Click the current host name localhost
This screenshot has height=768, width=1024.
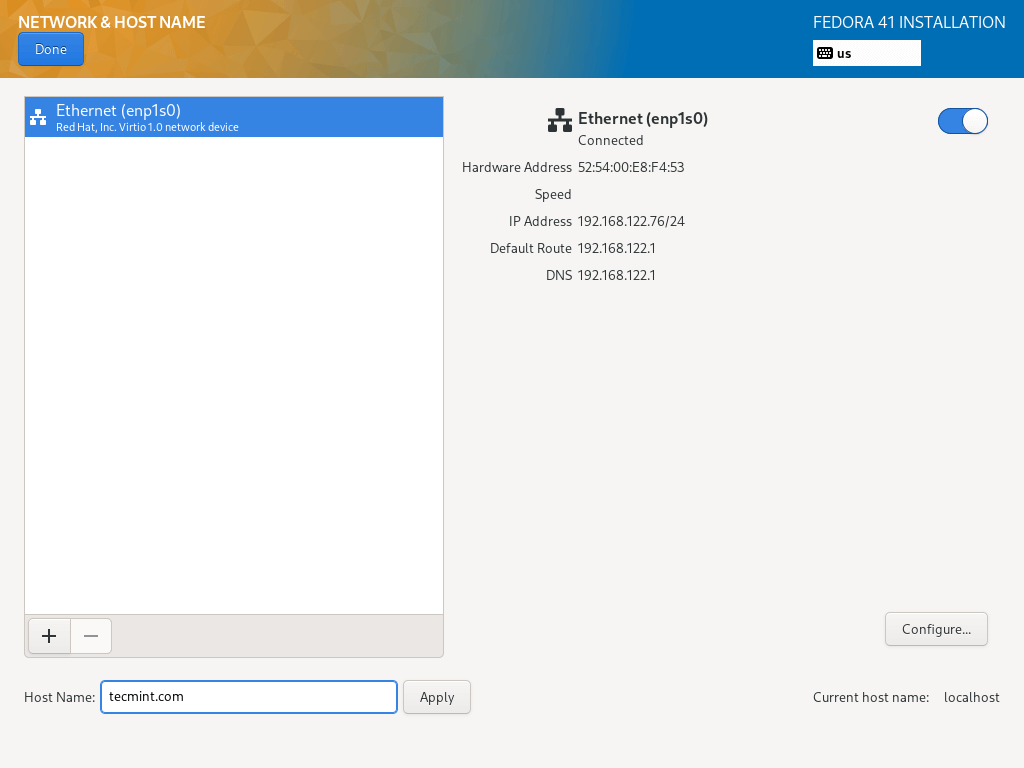971,697
